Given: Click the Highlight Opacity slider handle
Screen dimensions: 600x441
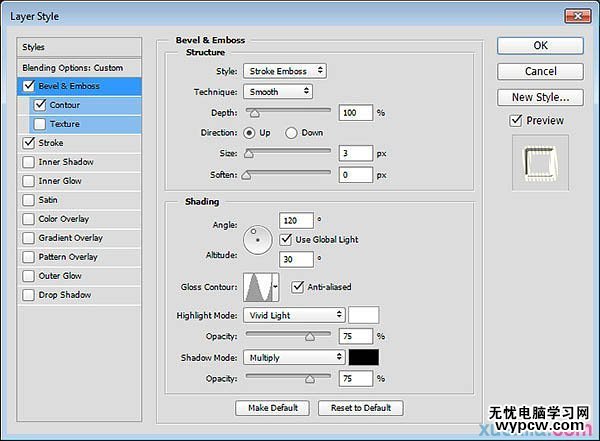Looking at the screenshot, I should [x=310, y=336].
